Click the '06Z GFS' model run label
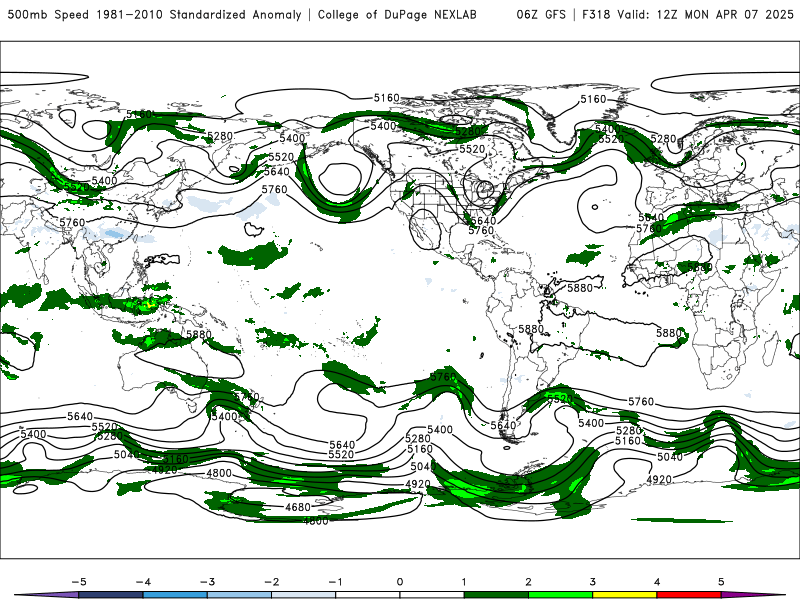Image resolution: width=800 pixels, height=600 pixels. (541, 15)
